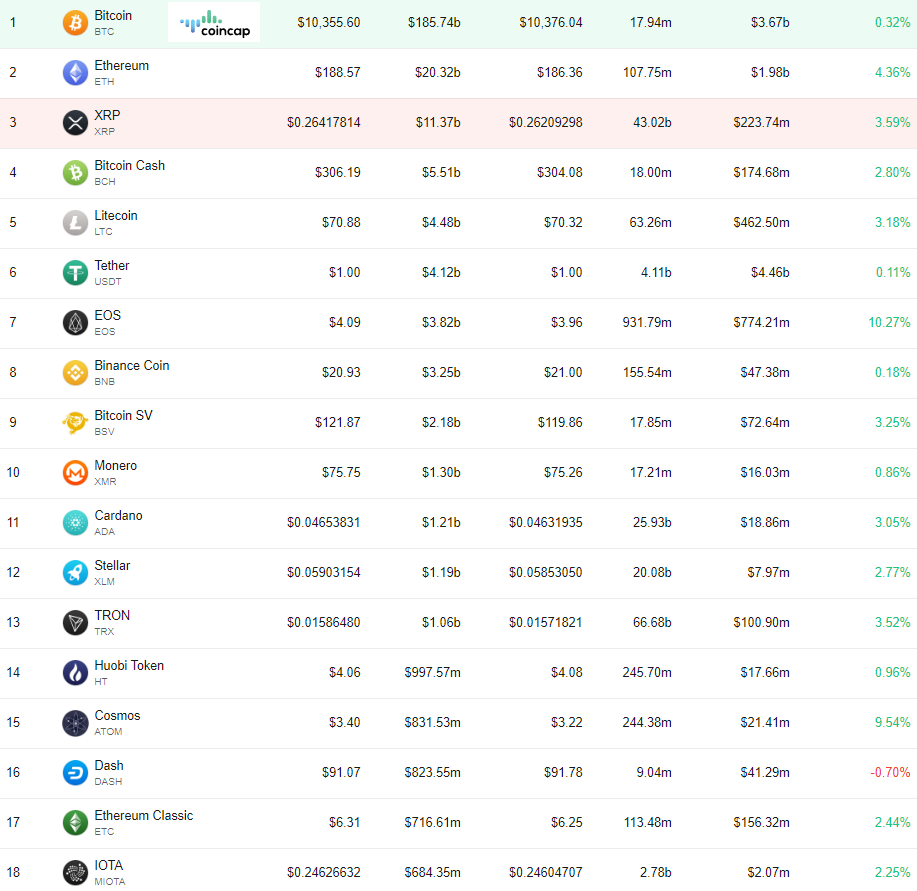
Task: Click the TRON triangle logo icon
Action: pos(75,623)
